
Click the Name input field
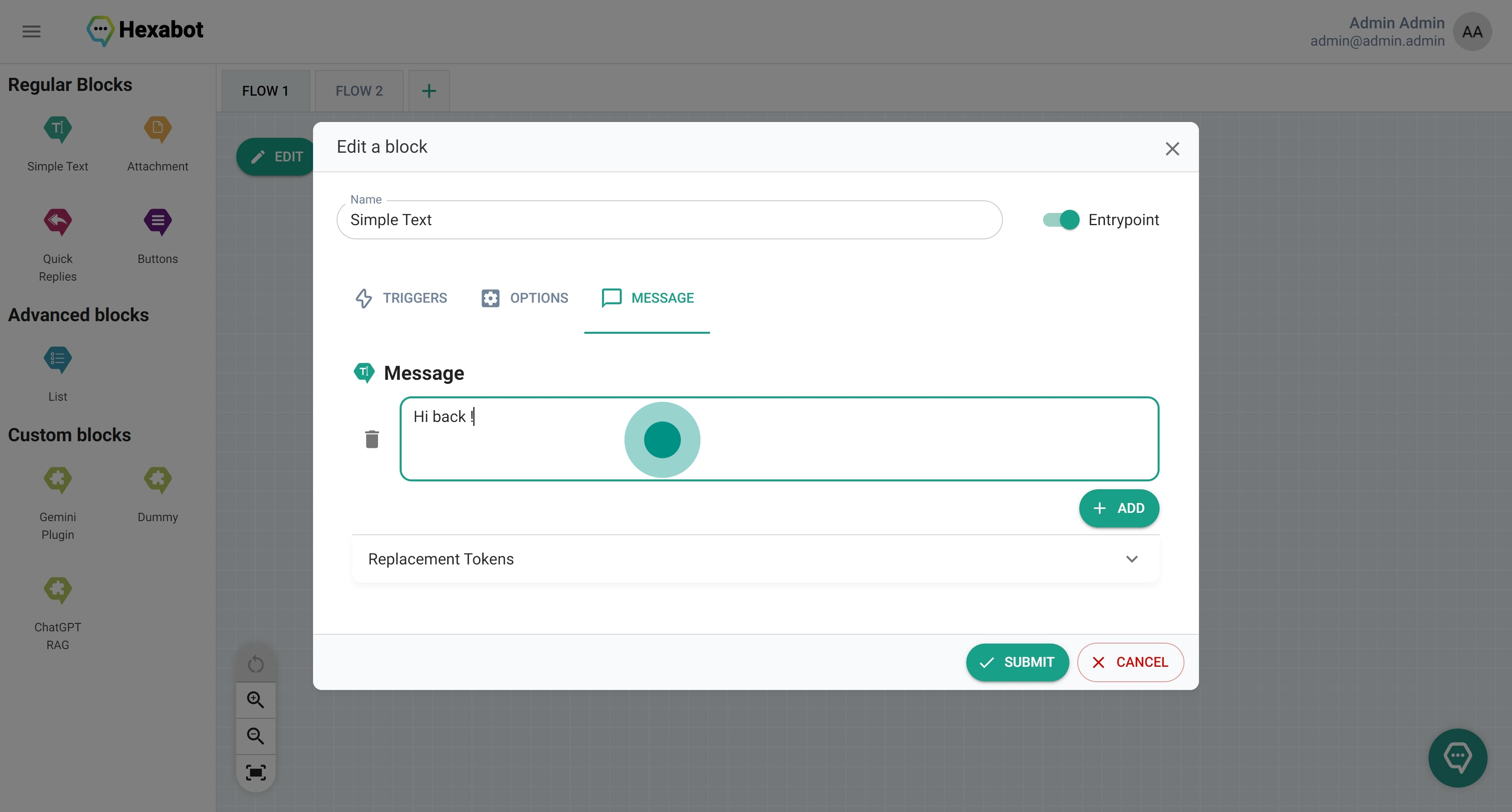[x=669, y=220]
